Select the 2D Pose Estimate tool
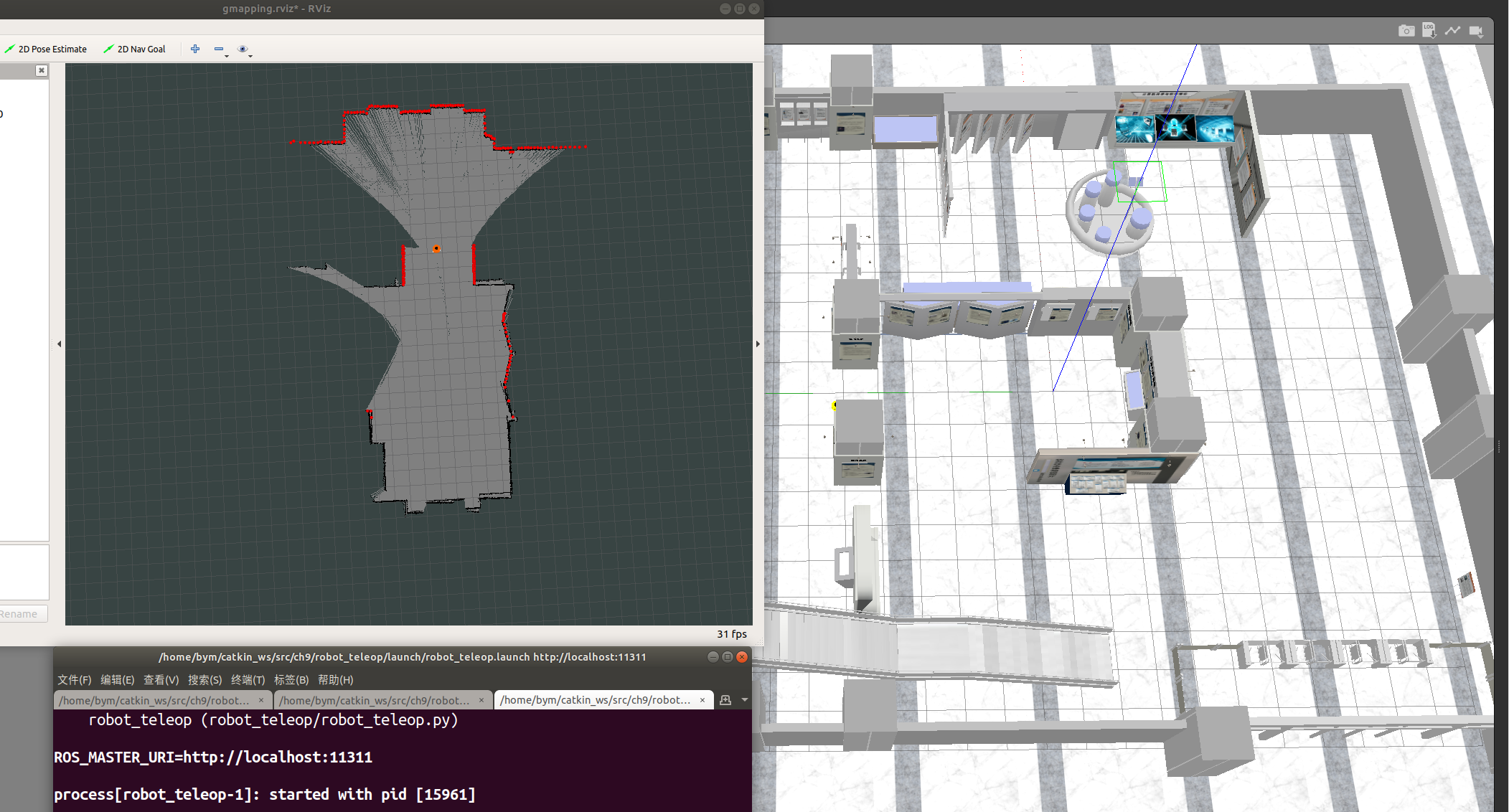Screen dimensions: 1509x812 pos(46,49)
